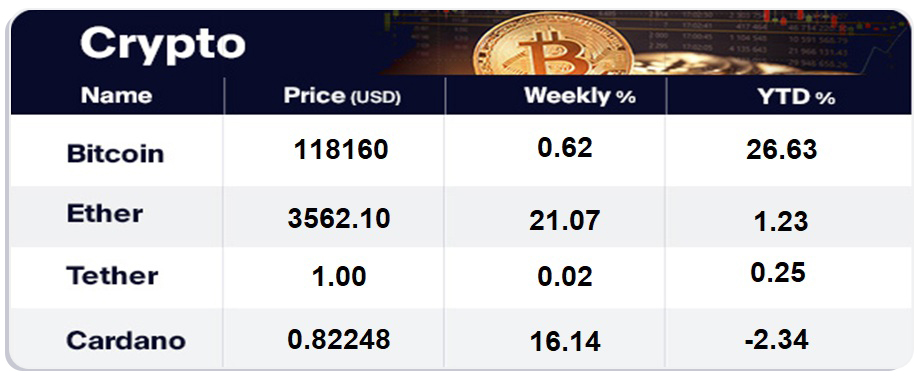Click Tether YTD value 0.25
Viewport: 922px width, 383px height.
pos(778,272)
